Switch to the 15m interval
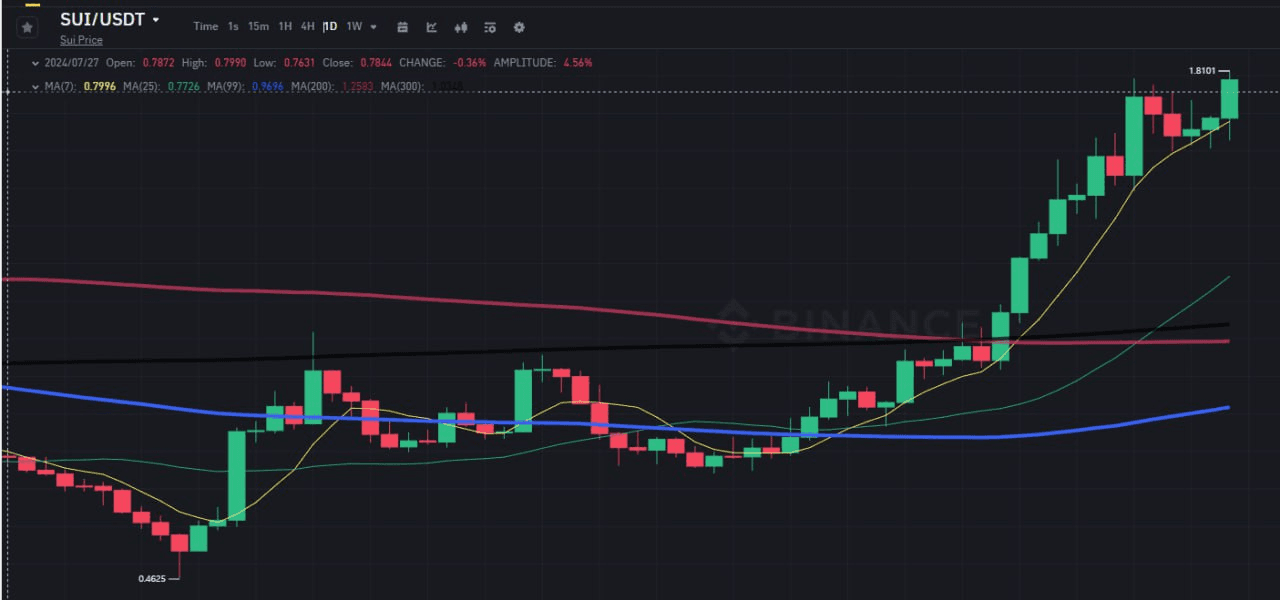1280x600 pixels. [x=258, y=27]
